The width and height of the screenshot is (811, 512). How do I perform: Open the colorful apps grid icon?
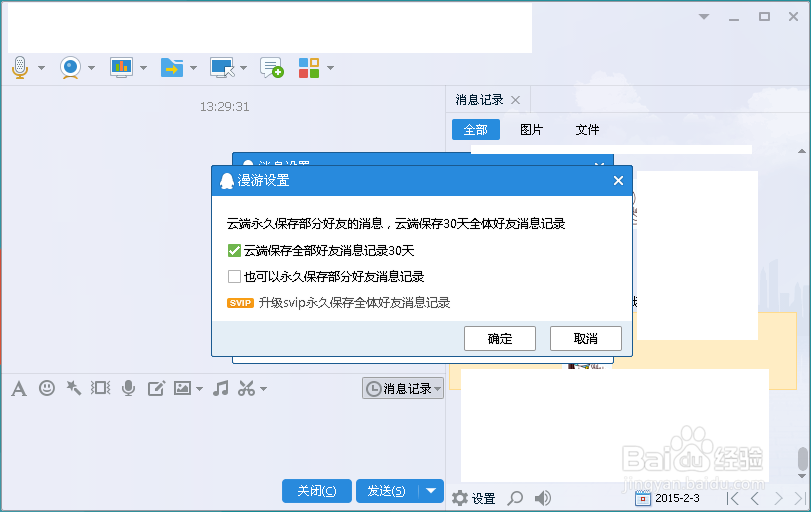coord(309,68)
